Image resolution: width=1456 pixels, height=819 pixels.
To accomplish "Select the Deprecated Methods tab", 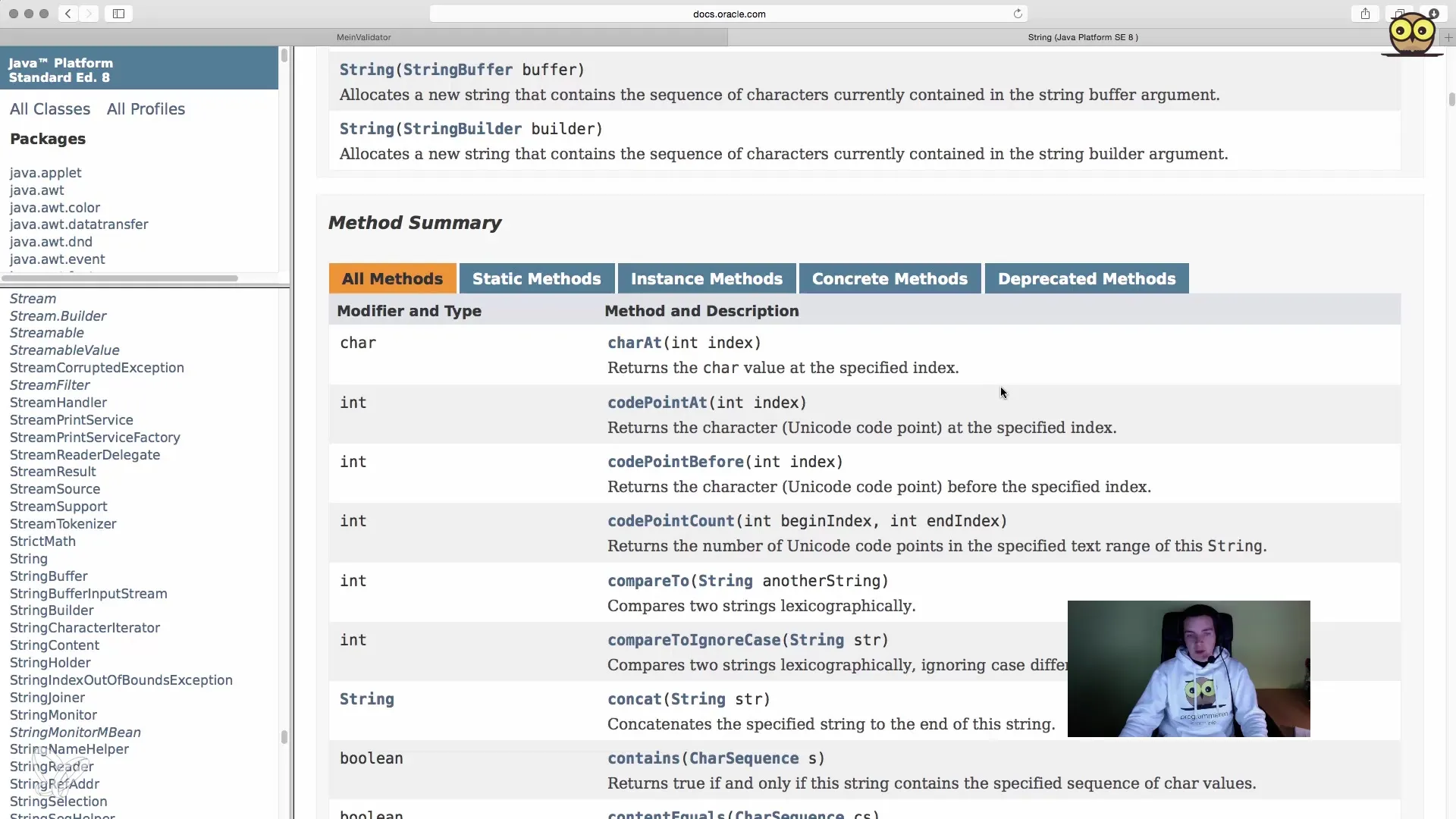I will 1087,279.
